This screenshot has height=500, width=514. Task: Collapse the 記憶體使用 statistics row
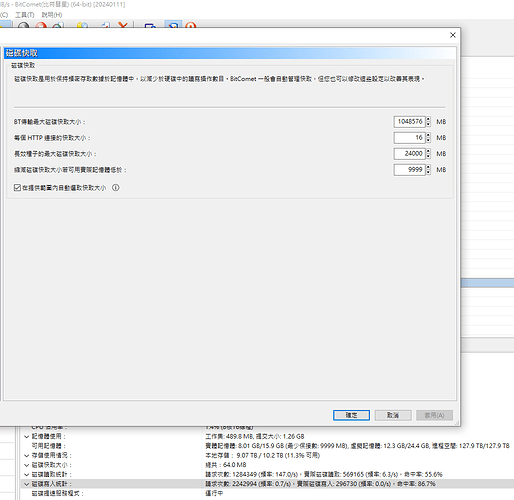(x=27, y=437)
